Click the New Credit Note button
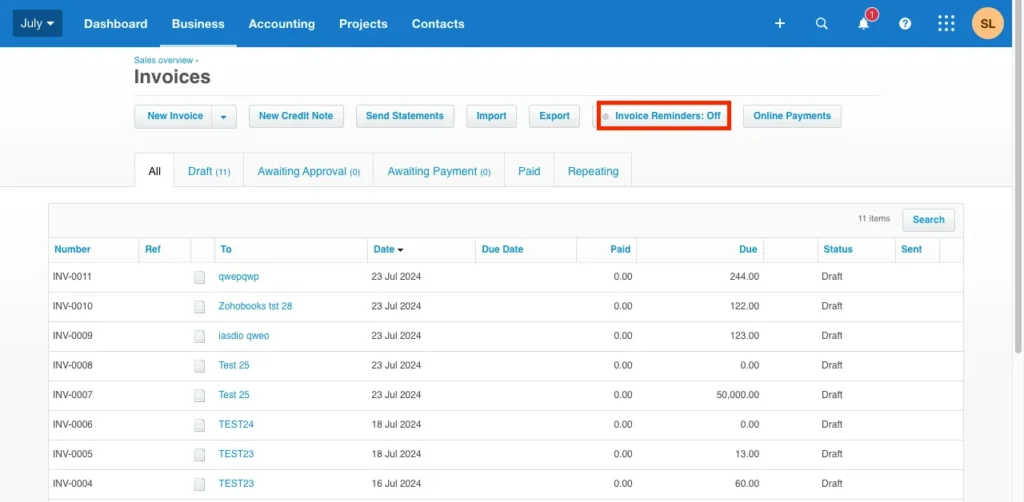 pos(296,116)
